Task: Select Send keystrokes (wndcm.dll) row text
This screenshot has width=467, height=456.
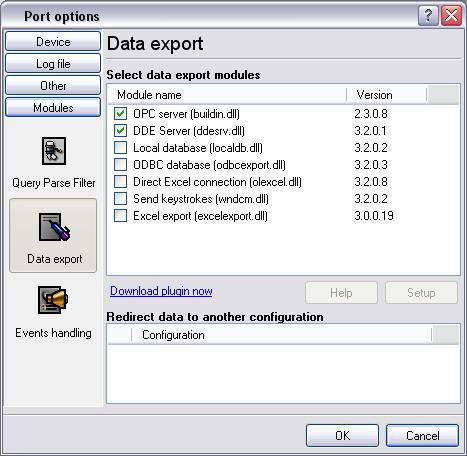Action: coord(201,199)
